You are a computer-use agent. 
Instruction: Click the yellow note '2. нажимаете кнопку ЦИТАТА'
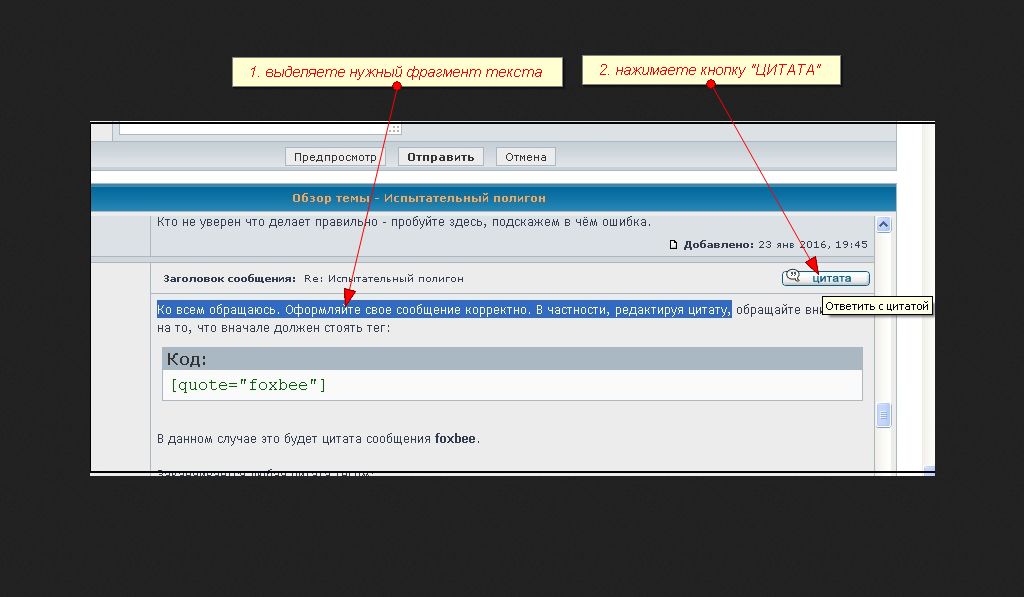(710, 70)
